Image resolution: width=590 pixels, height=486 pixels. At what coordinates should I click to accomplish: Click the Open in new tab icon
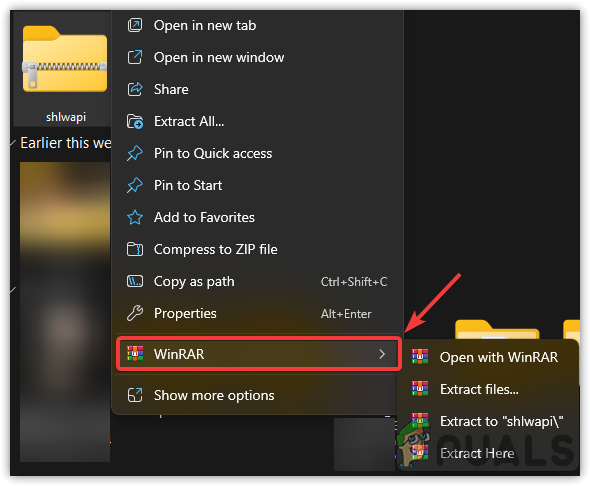(x=135, y=26)
